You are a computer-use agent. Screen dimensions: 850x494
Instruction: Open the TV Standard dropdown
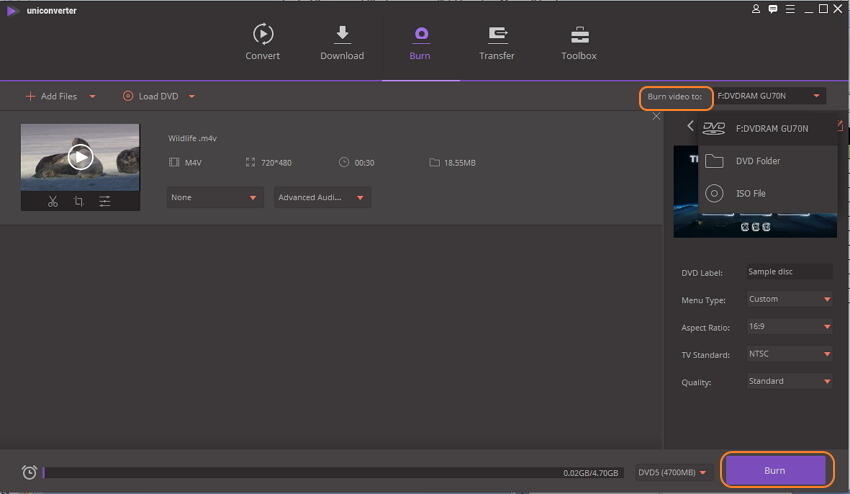click(789, 354)
